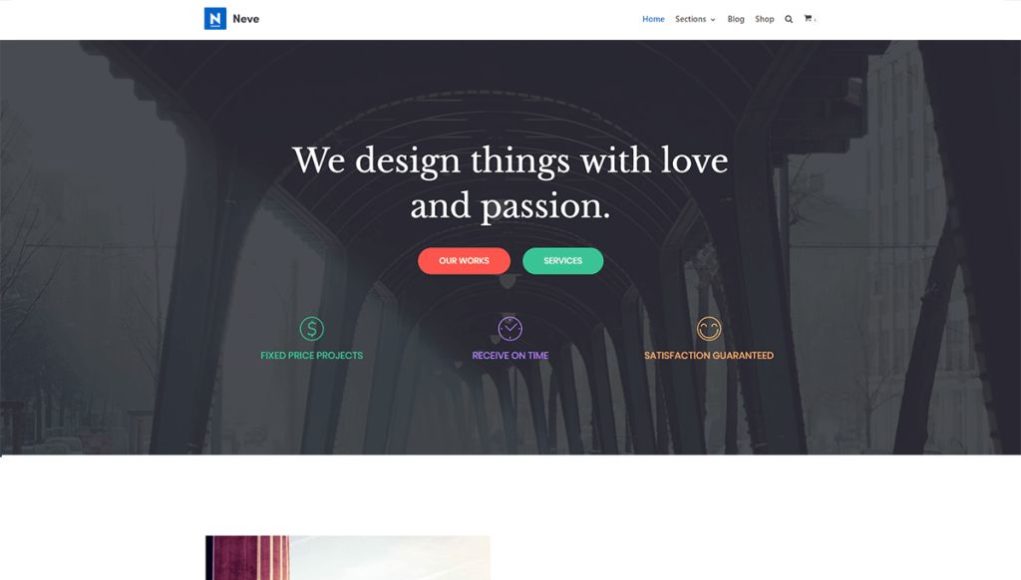The image size is (1021, 580).
Task: Open the pink building image thumbnail
Action: pos(348,557)
